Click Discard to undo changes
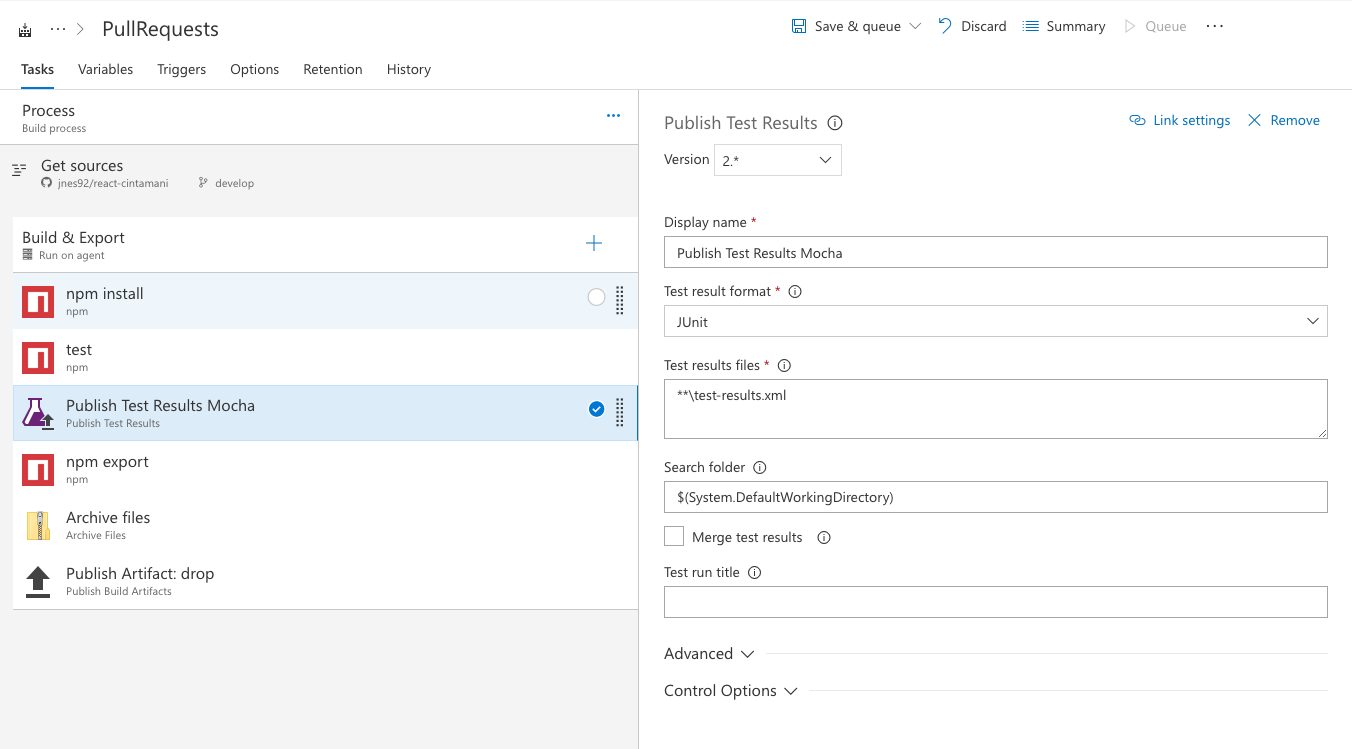1352x749 pixels. 972,26
